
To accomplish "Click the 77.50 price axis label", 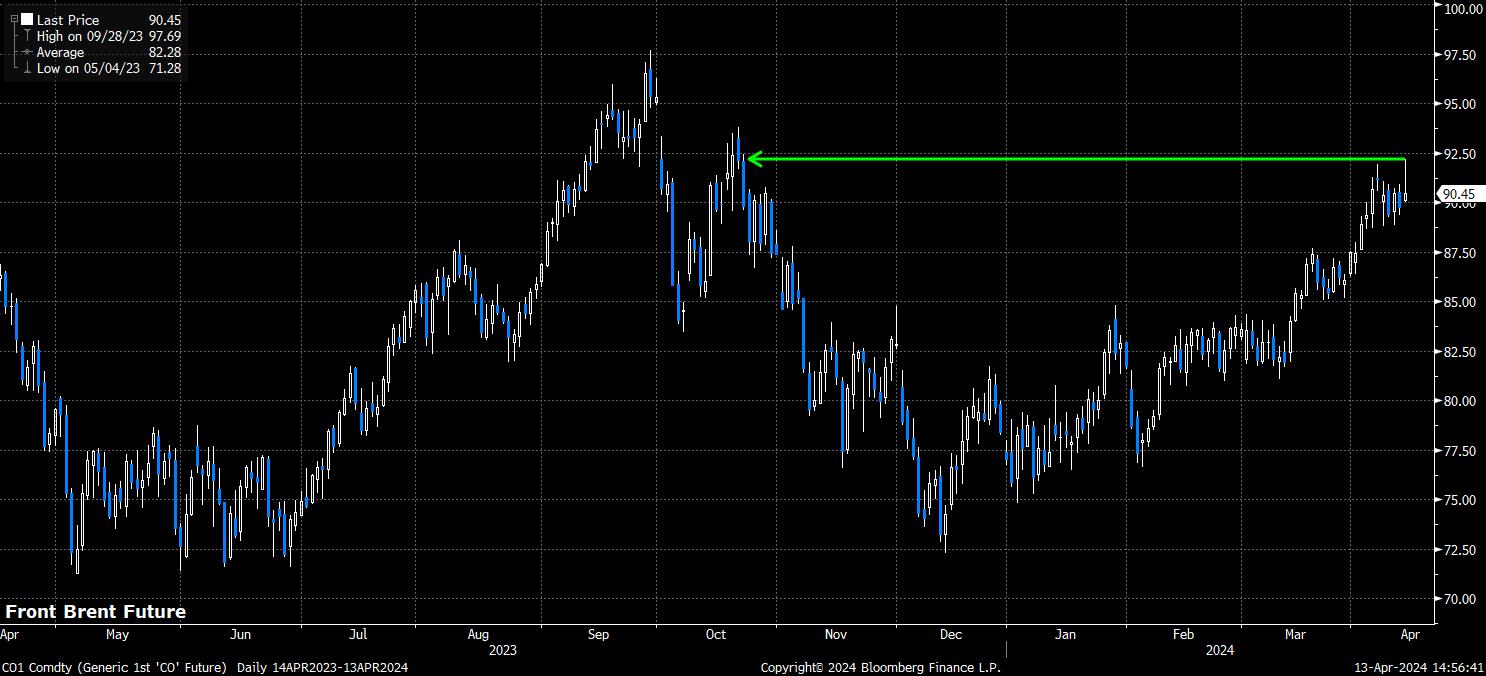I will click(1462, 451).
